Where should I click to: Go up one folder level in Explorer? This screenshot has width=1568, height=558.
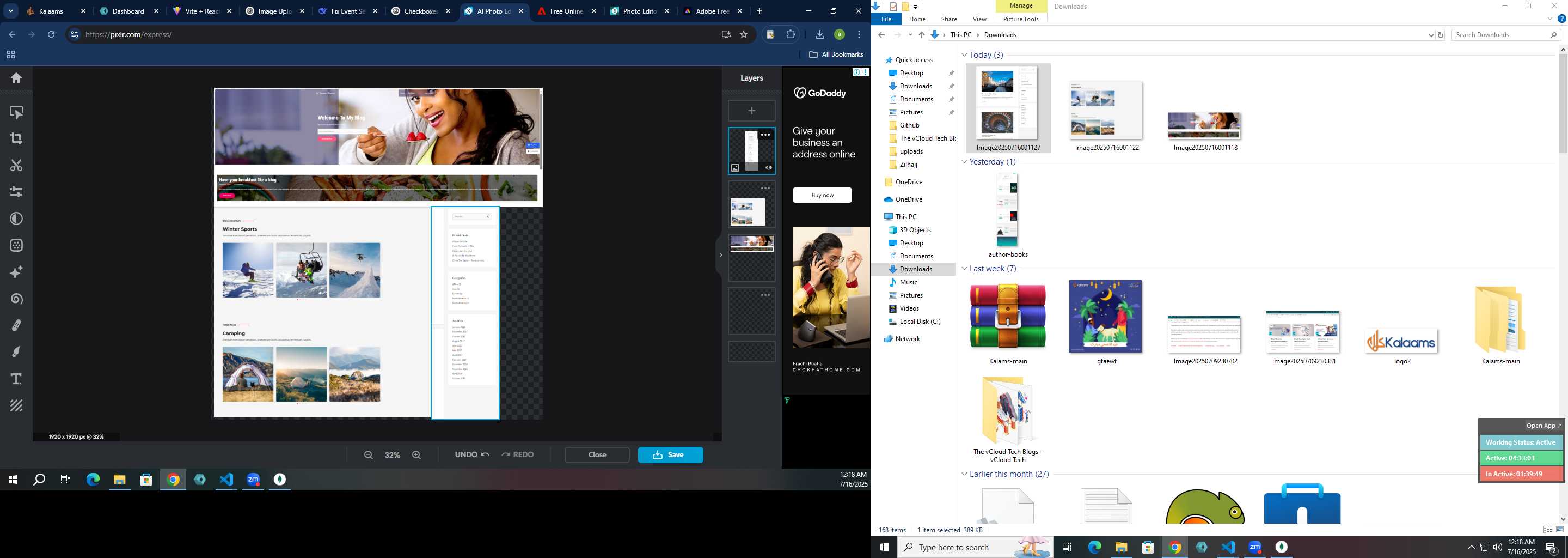click(x=922, y=35)
